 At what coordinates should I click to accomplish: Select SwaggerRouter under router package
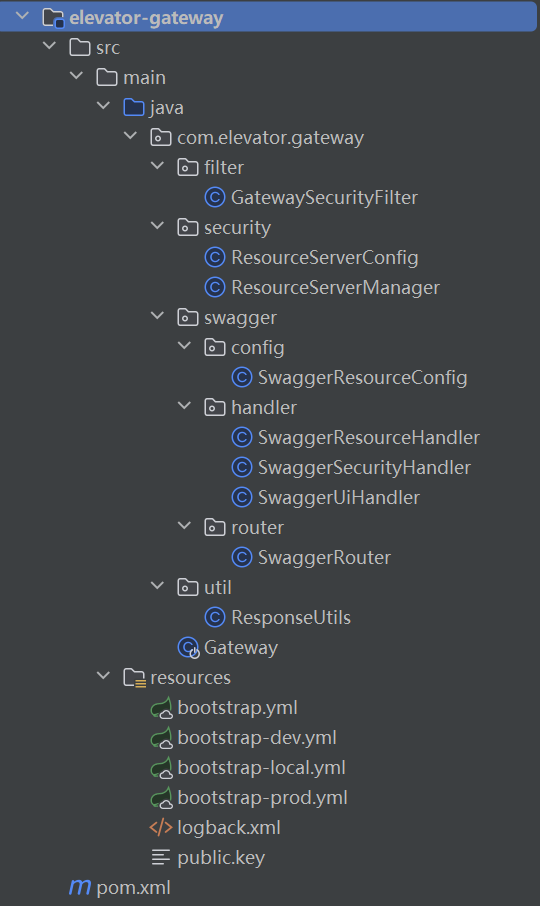324,558
